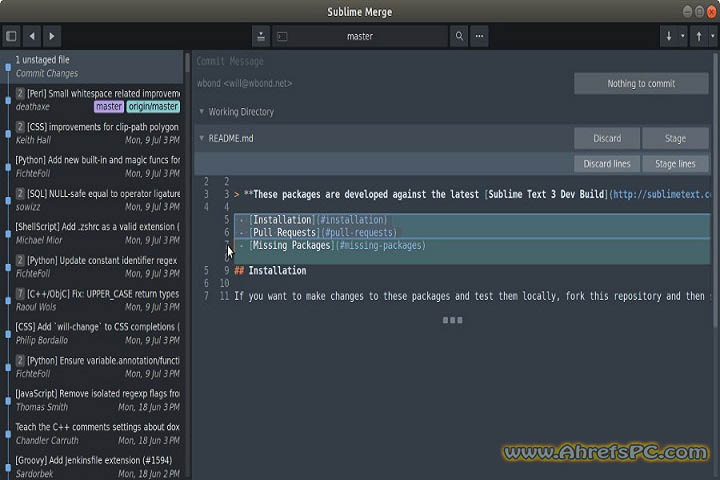
Task: Click the commit list vertical scrollbar
Action: click(x=187, y=62)
